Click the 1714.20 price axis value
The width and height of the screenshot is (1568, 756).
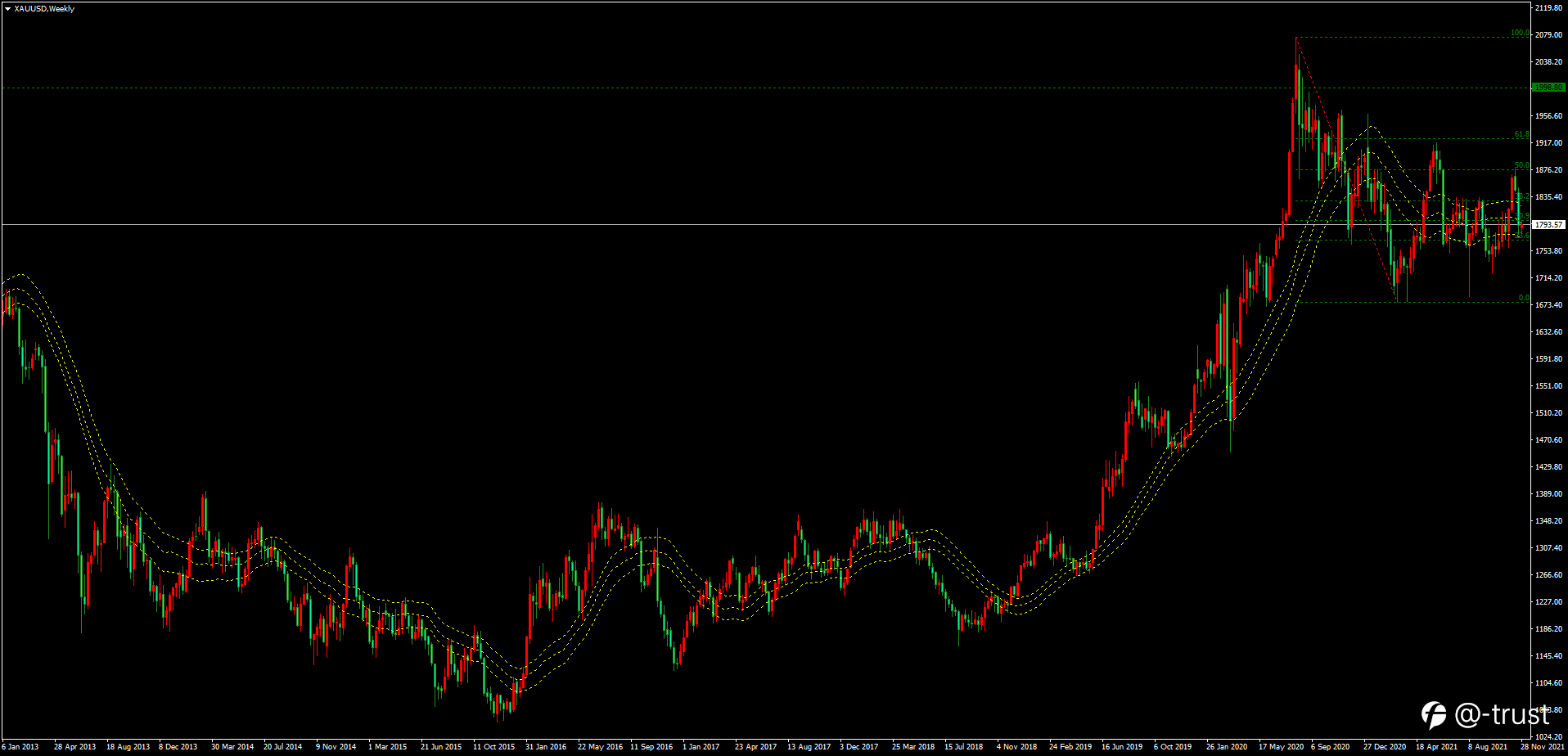coord(1550,278)
